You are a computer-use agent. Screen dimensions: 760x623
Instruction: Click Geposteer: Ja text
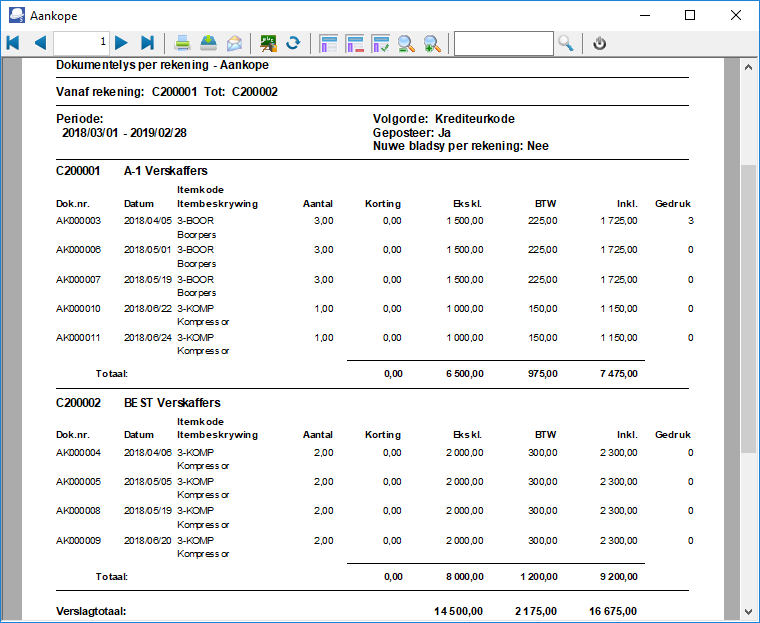[412, 133]
